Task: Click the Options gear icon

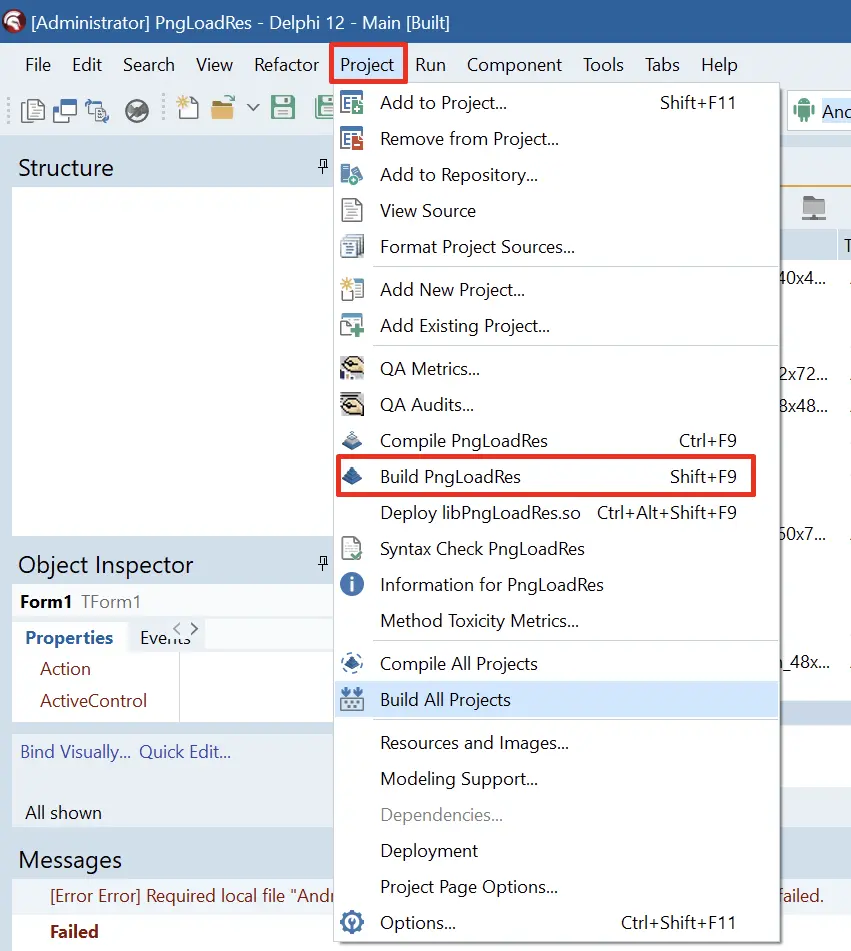Action: tap(352, 922)
